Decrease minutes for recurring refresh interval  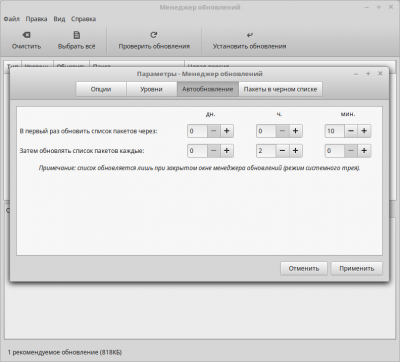351,151
